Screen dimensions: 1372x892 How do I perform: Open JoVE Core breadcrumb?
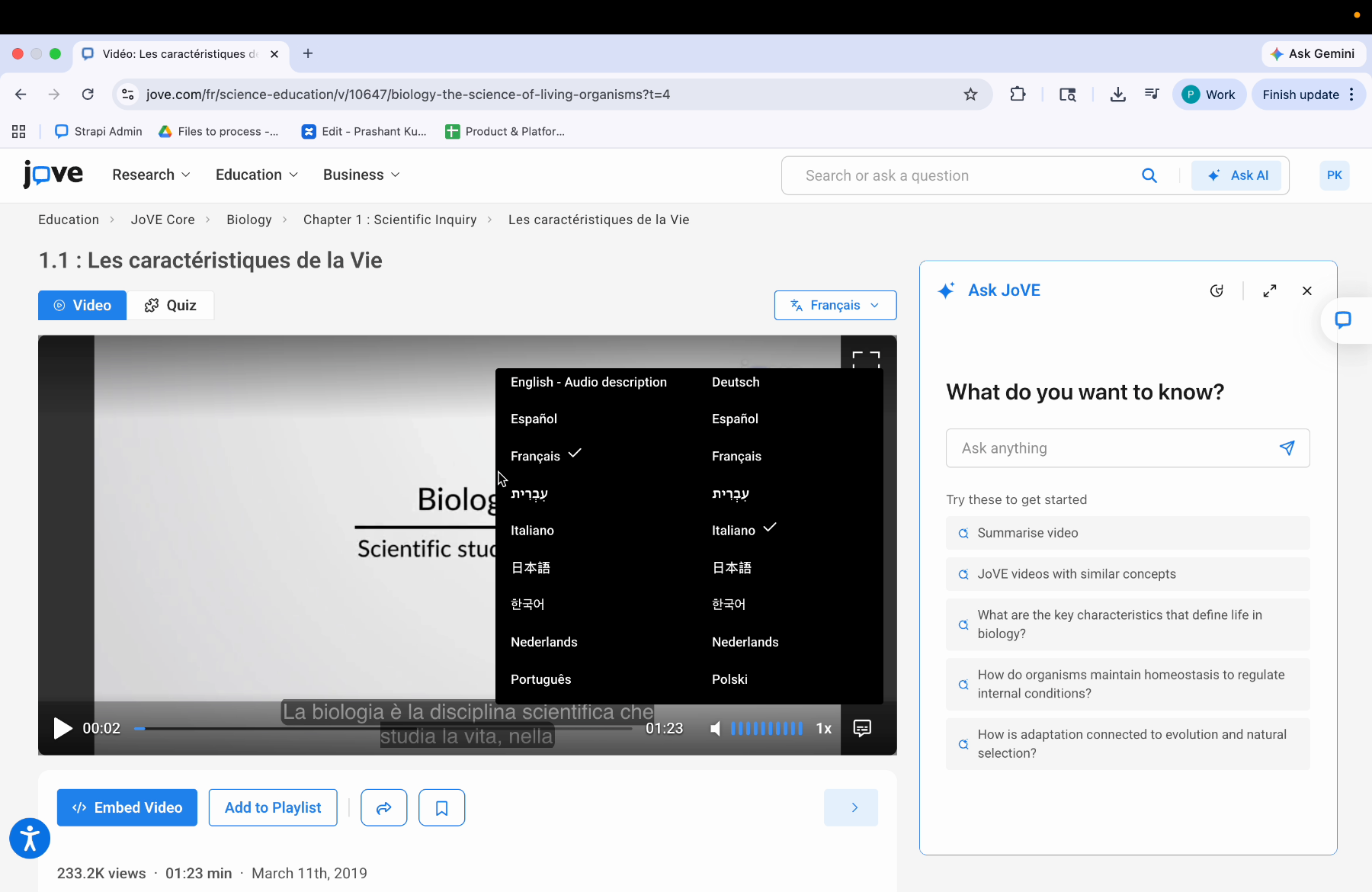pyautogui.click(x=163, y=220)
